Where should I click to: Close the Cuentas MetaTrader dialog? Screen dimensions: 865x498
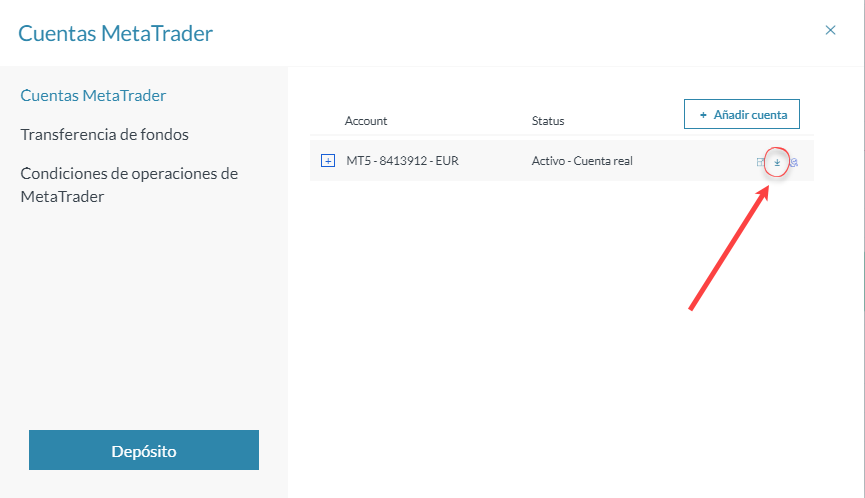point(830,30)
